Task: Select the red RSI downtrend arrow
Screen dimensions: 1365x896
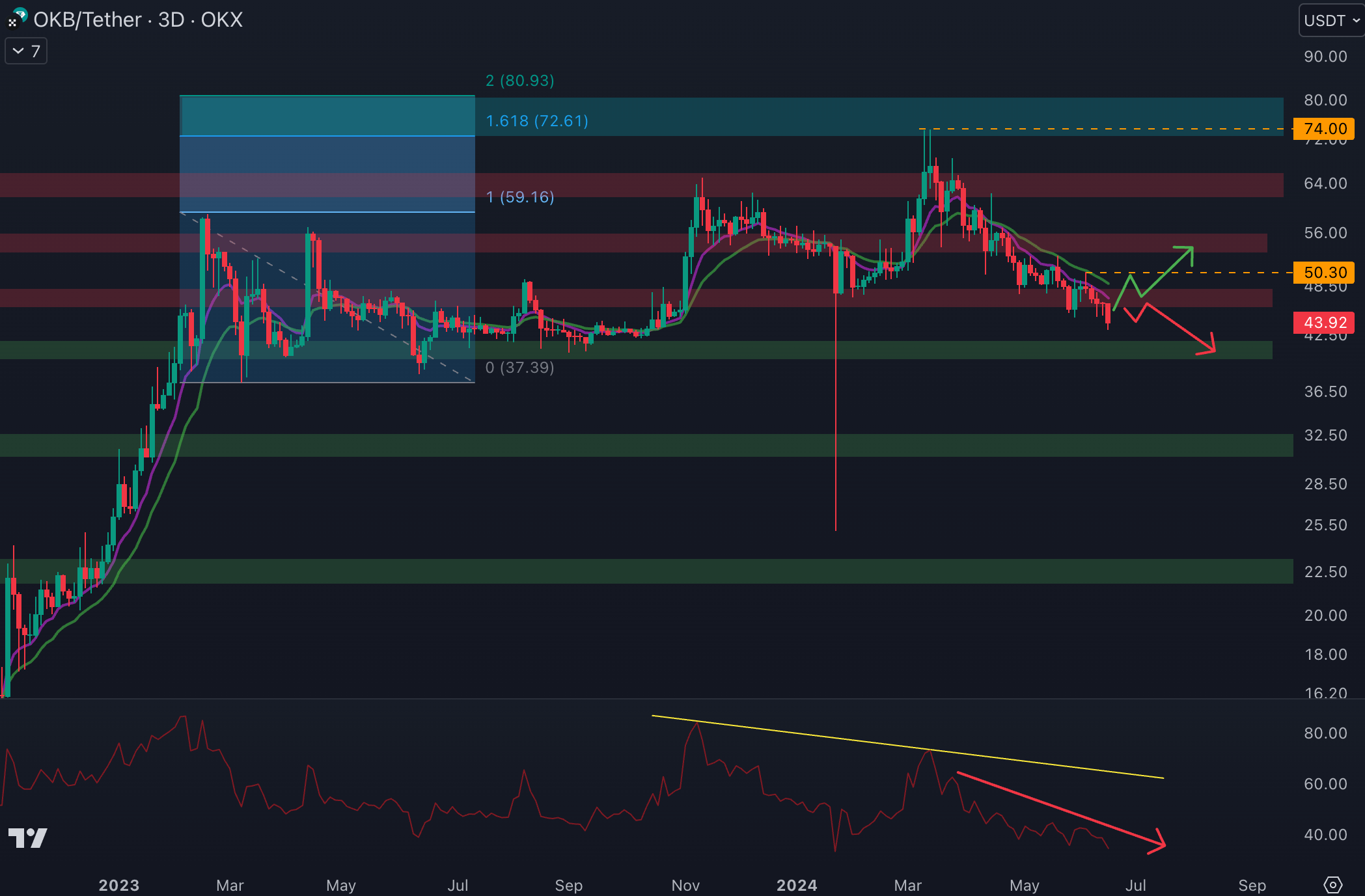Action: click(x=1061, y=809)
